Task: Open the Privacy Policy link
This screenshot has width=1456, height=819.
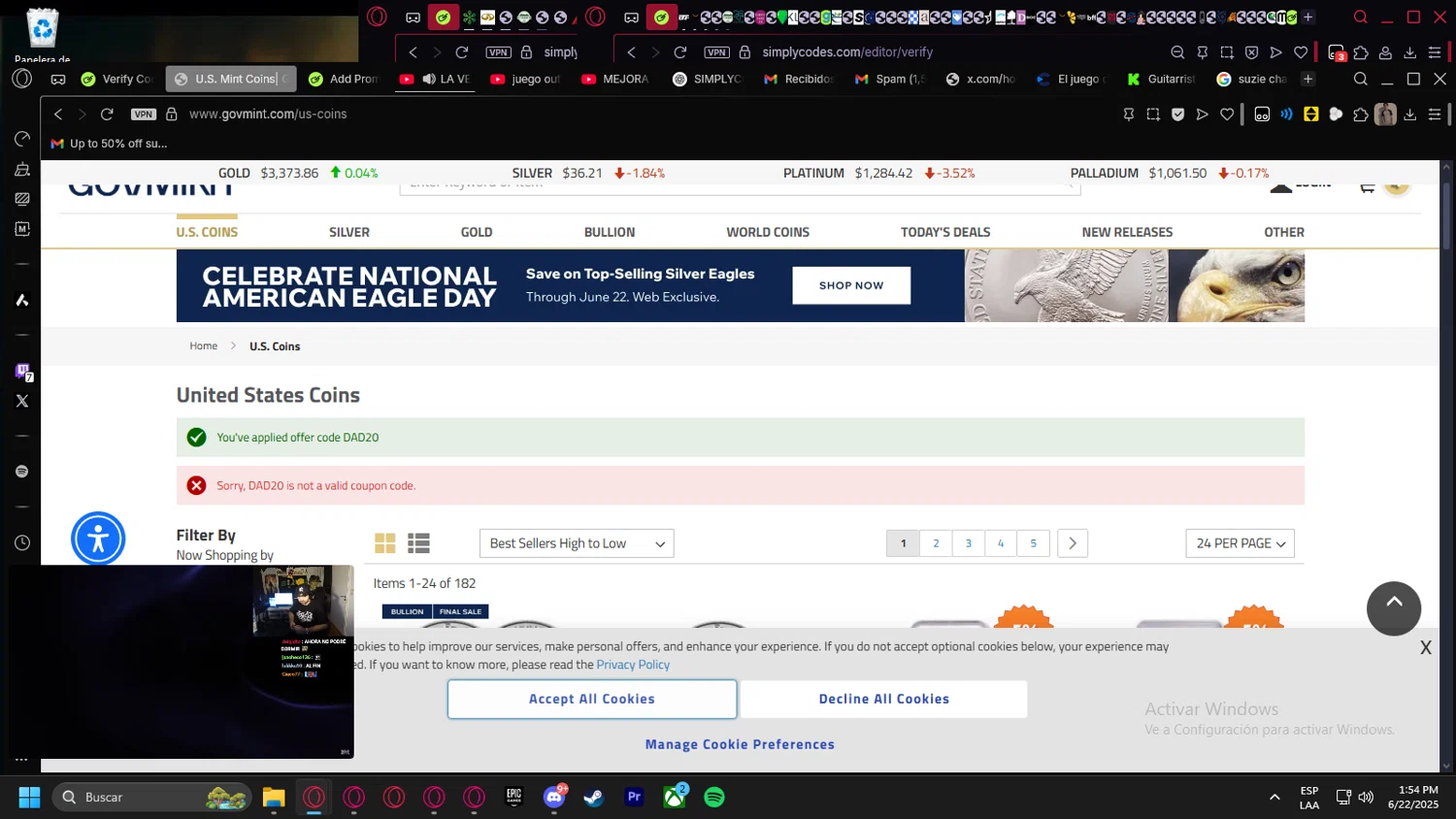Action: [633, 665]
